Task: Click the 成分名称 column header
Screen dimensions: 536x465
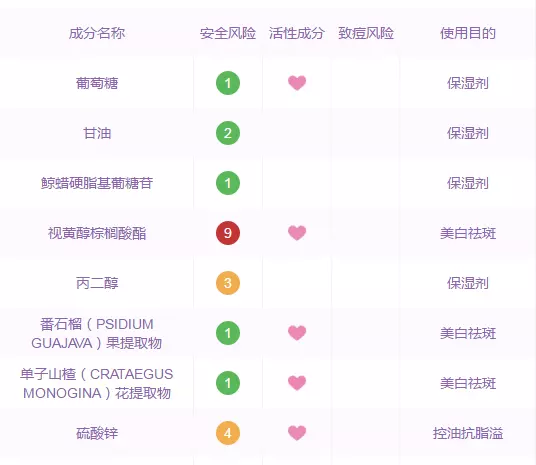Action: pyautogui.click(x=97, y=33)
